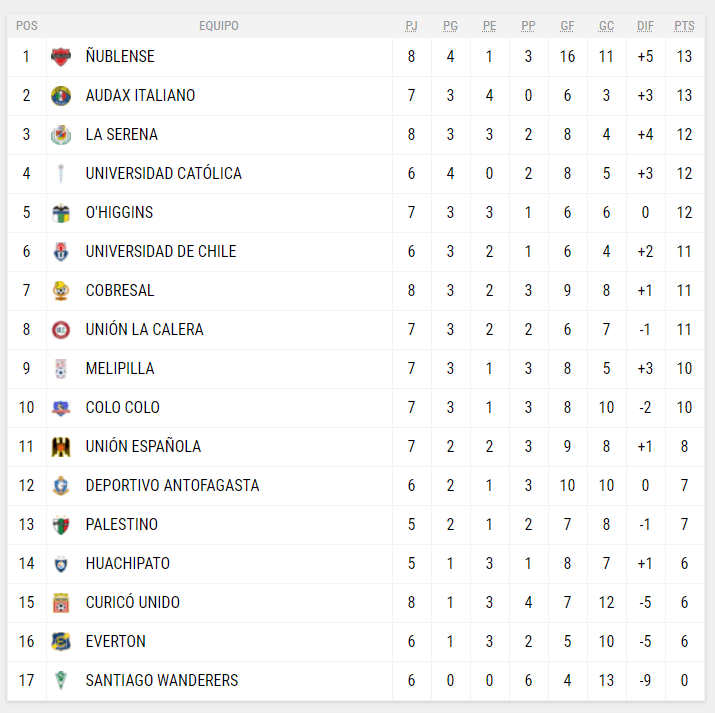Open the Cobresal team page
Viewport: 715px width, 713px height.
pos(120,291)
